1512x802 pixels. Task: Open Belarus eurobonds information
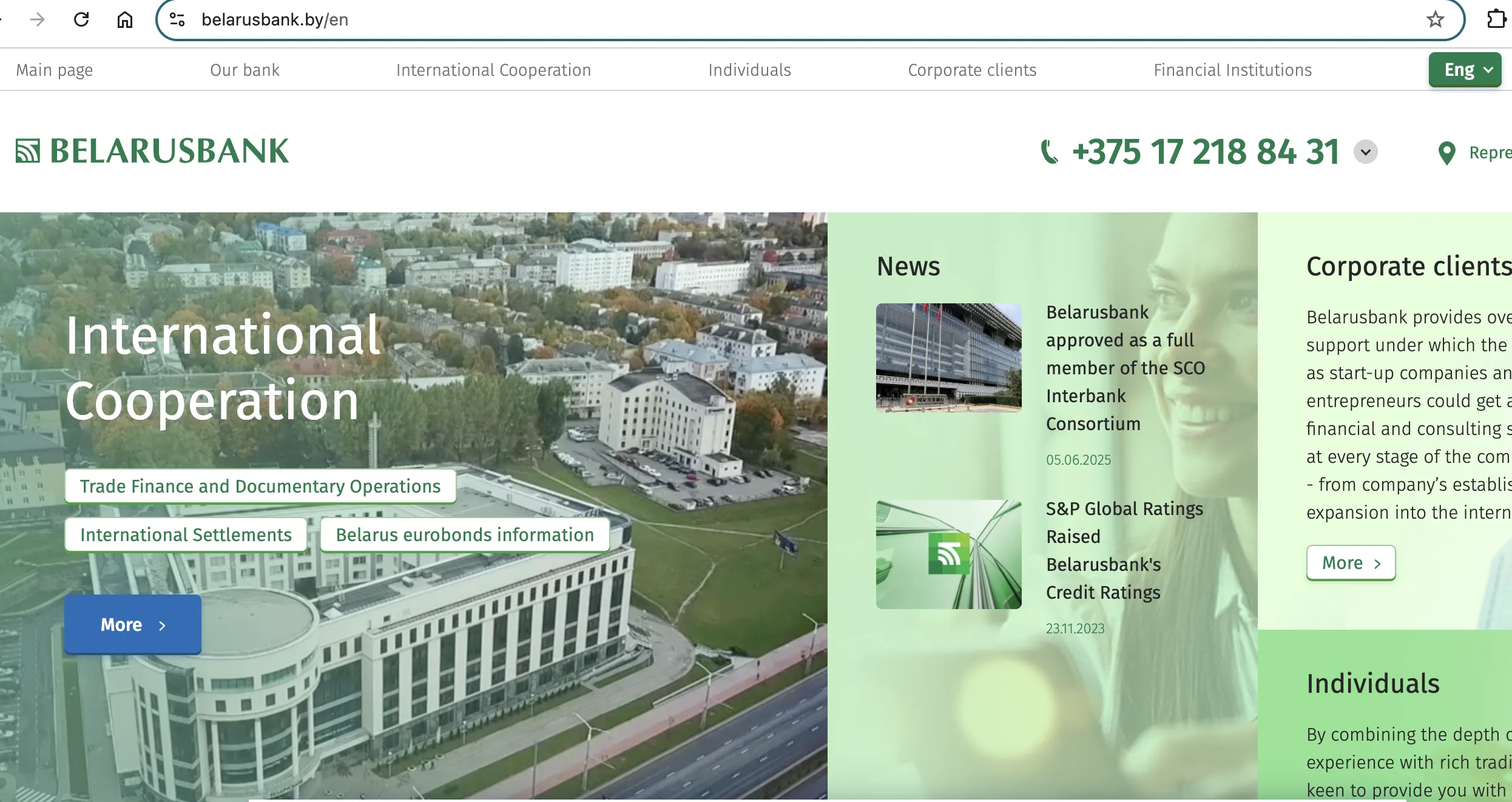(465, 534)
